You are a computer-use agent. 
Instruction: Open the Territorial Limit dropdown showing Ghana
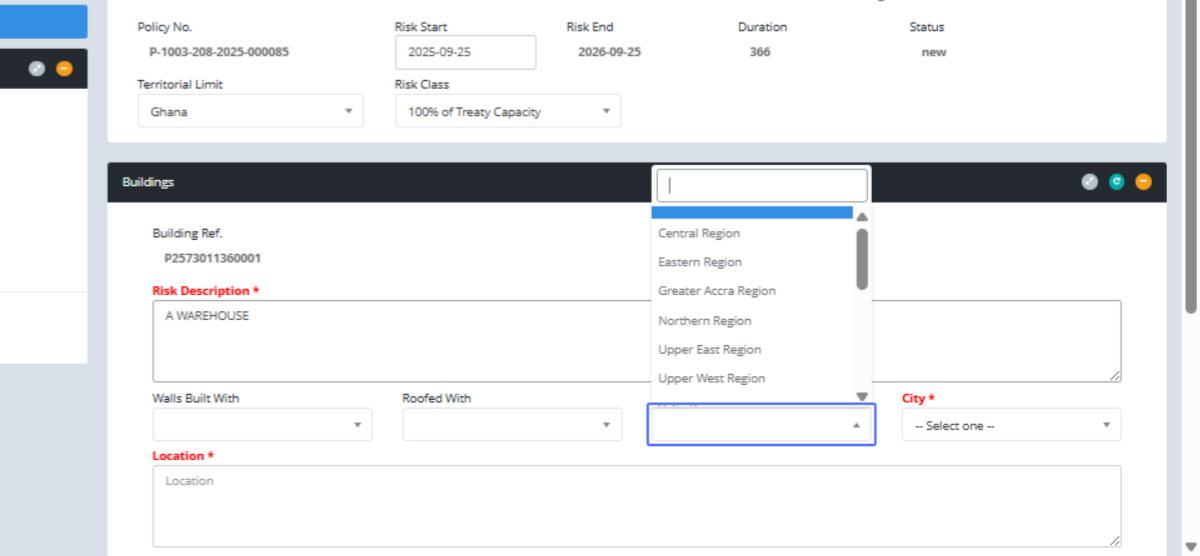click(250, 112)
